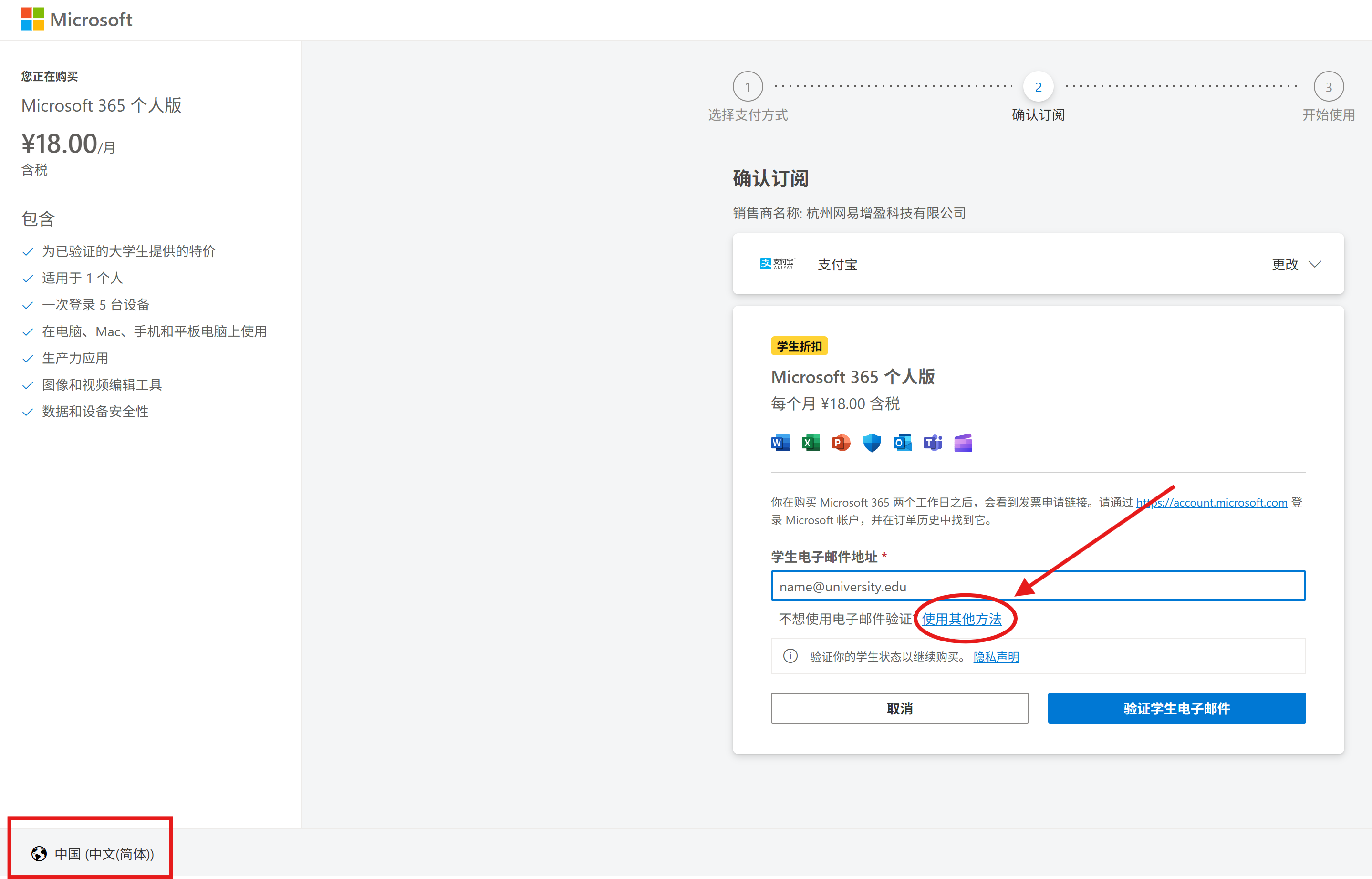Open the 中国 (中文(简体)) language selector
1372x879 pixels.
pyautogui.click(x=93, y=854)
